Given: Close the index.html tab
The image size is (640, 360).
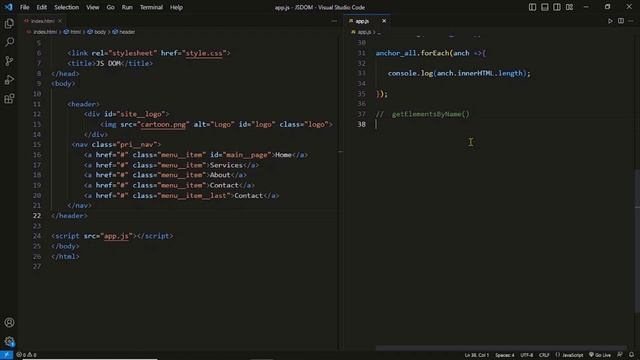Looking at the screenshot, I should click(60, 21).
